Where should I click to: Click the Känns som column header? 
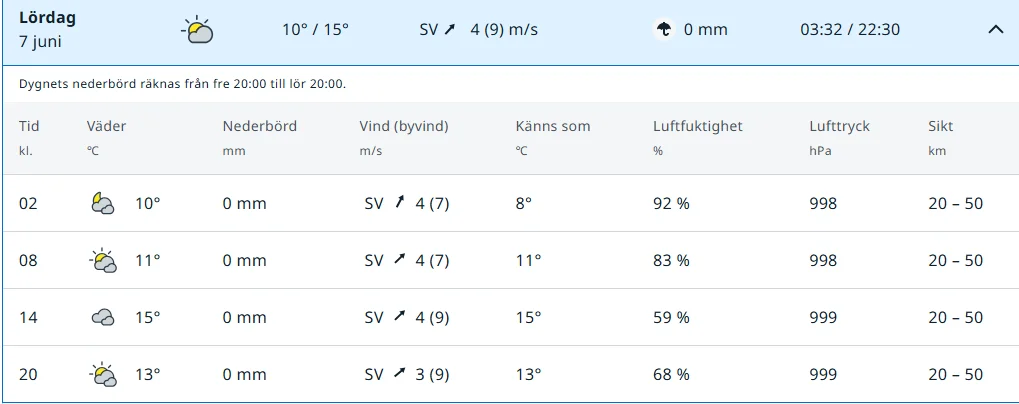pyautogui.click(x=553, y=127)
